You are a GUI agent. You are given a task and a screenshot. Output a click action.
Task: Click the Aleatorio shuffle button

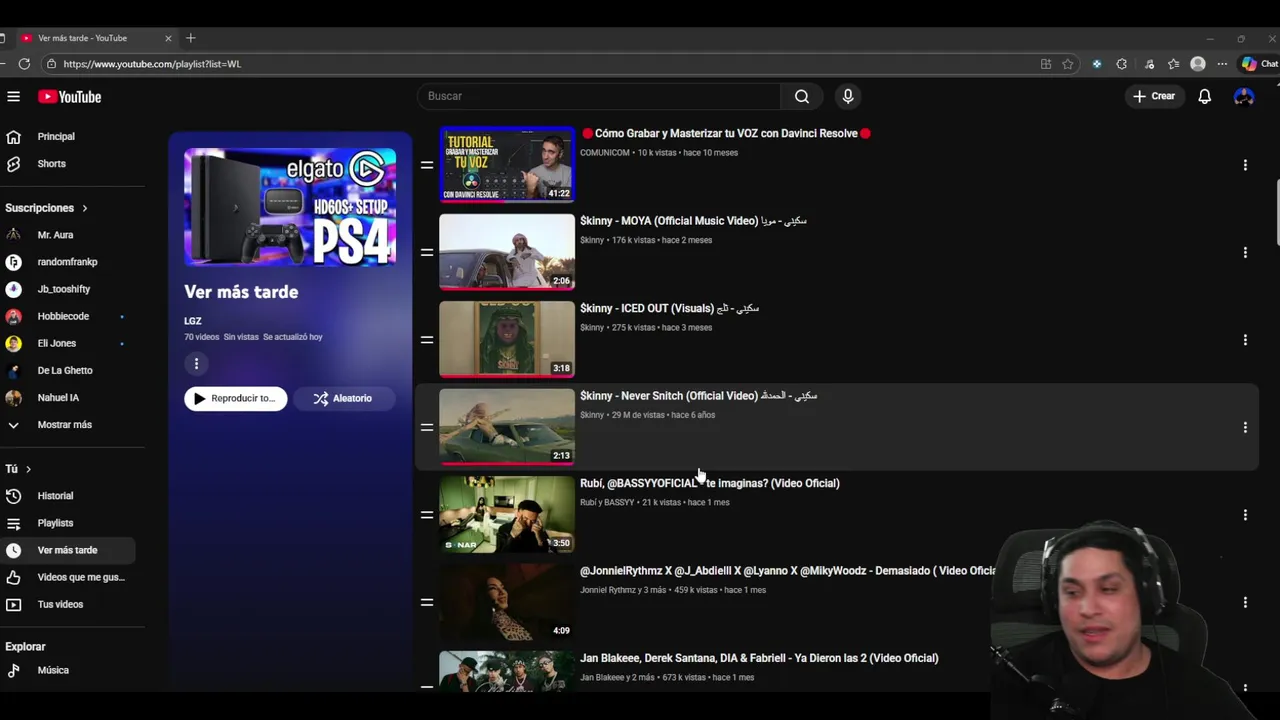click(343, 398)
